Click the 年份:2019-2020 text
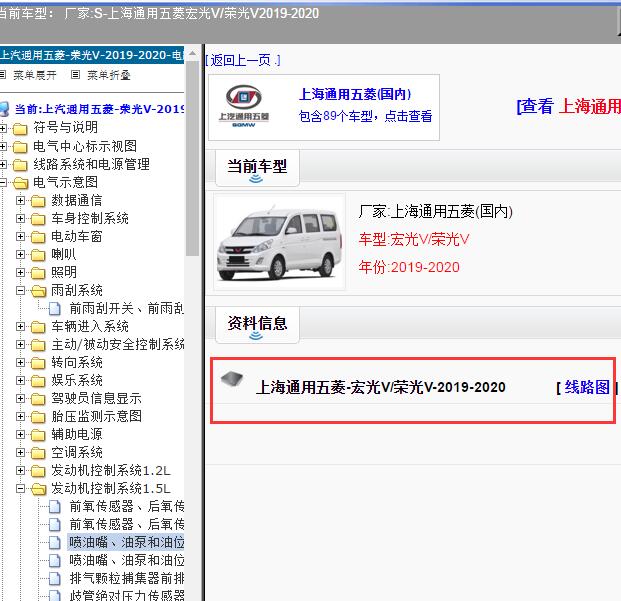 coord(409,267)
